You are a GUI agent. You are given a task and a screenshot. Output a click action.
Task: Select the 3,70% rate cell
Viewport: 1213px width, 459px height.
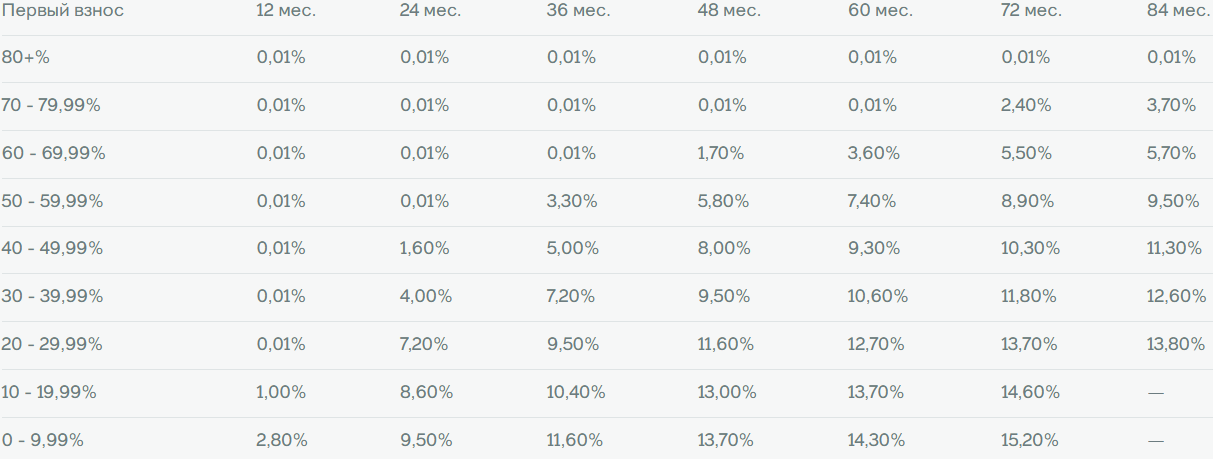[x=1172, y=105]
